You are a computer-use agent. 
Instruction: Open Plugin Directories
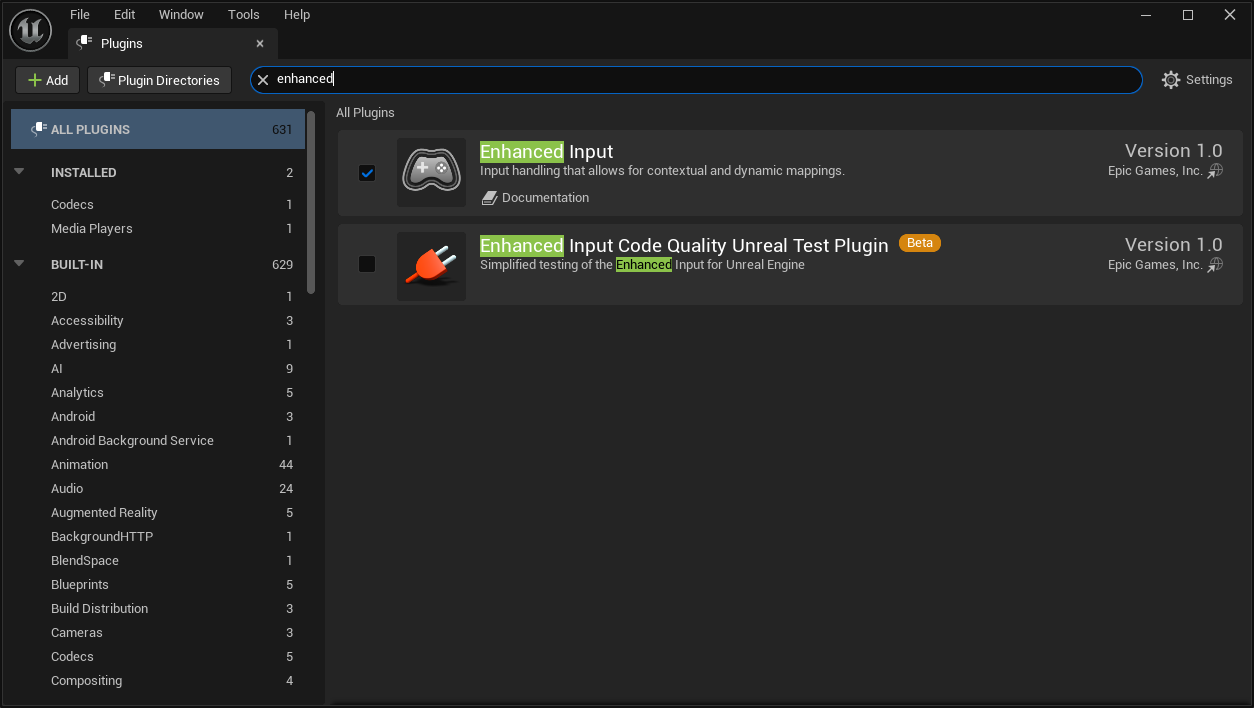point(159,80)
